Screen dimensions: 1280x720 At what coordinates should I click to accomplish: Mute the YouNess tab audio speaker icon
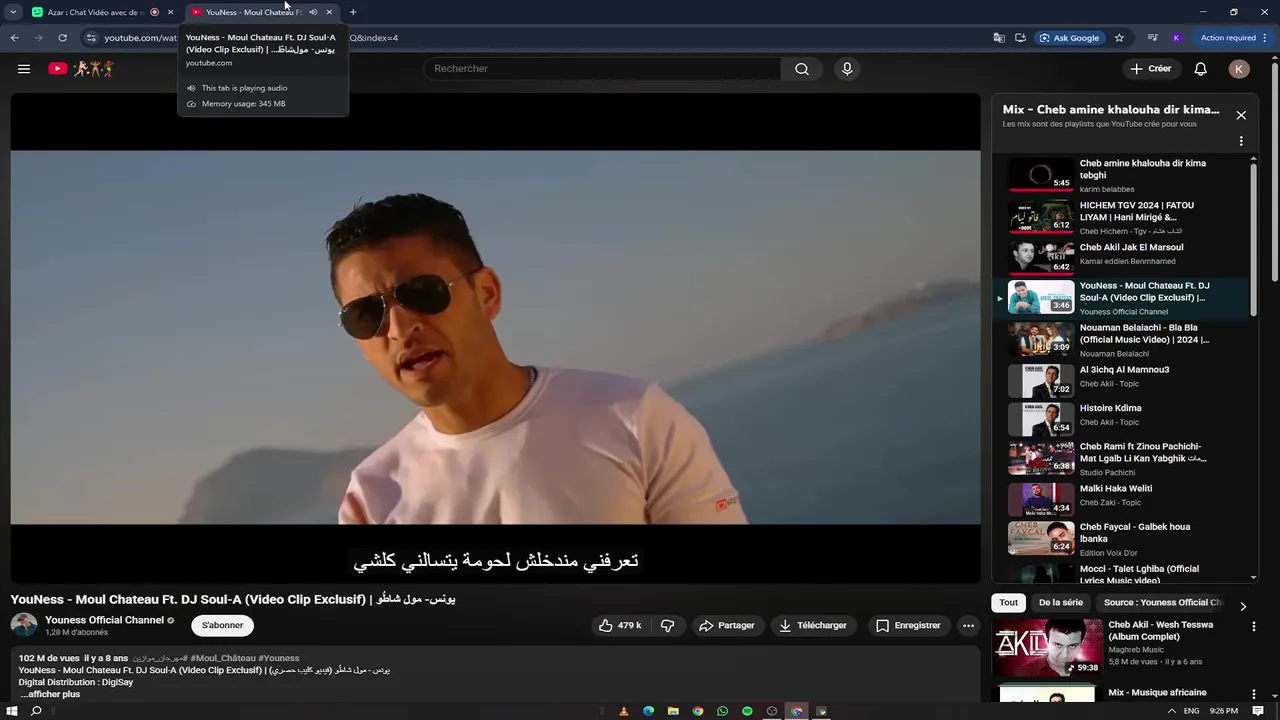pos(313,12)
